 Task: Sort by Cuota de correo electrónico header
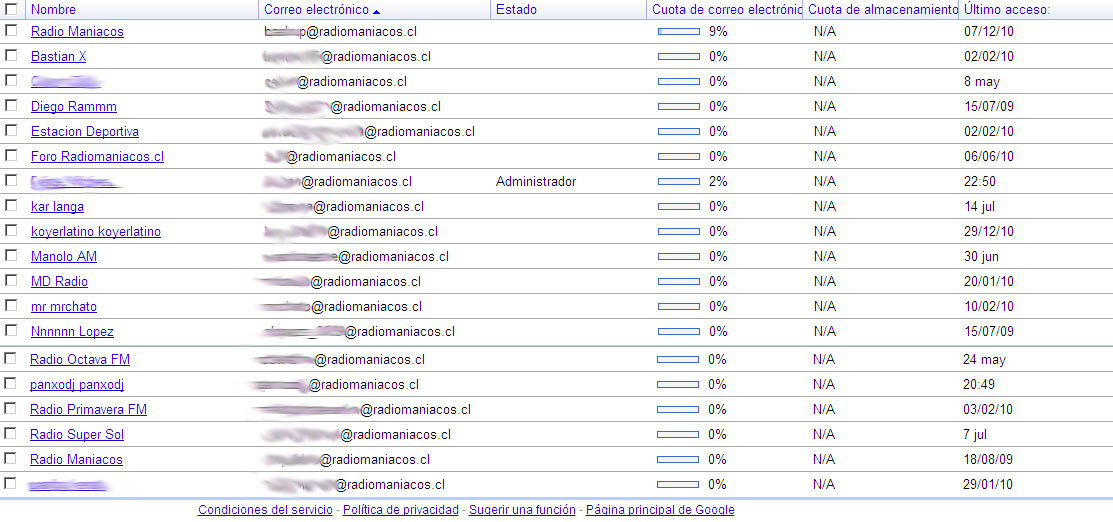pyautogui.click(x=727, y=10)
